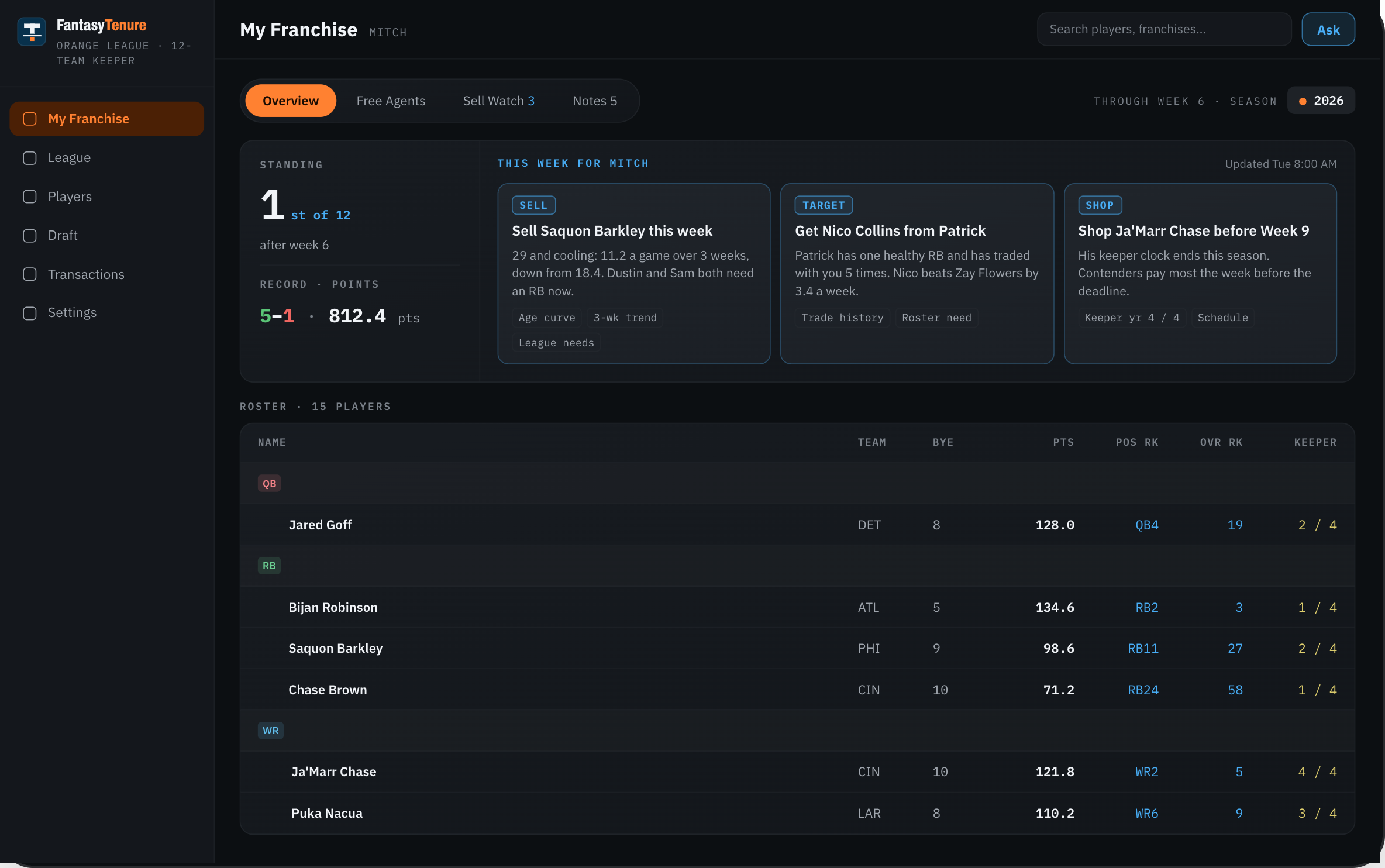1385x868 pixels.
Task: Click Ja'Marr Chase's 4 / 4 keeper value
Action: [x=1317, y=771]
